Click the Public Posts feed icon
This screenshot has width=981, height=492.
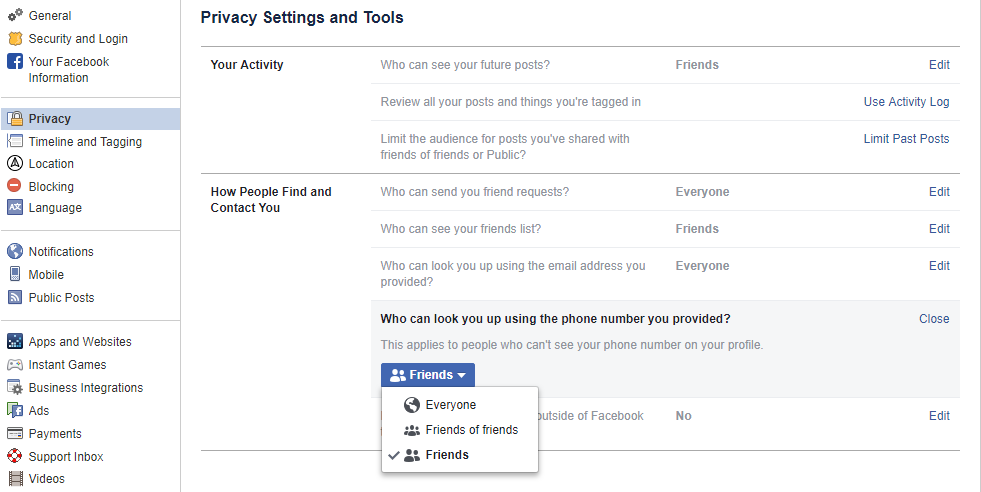pyautogui.click(x=15, y=298)
